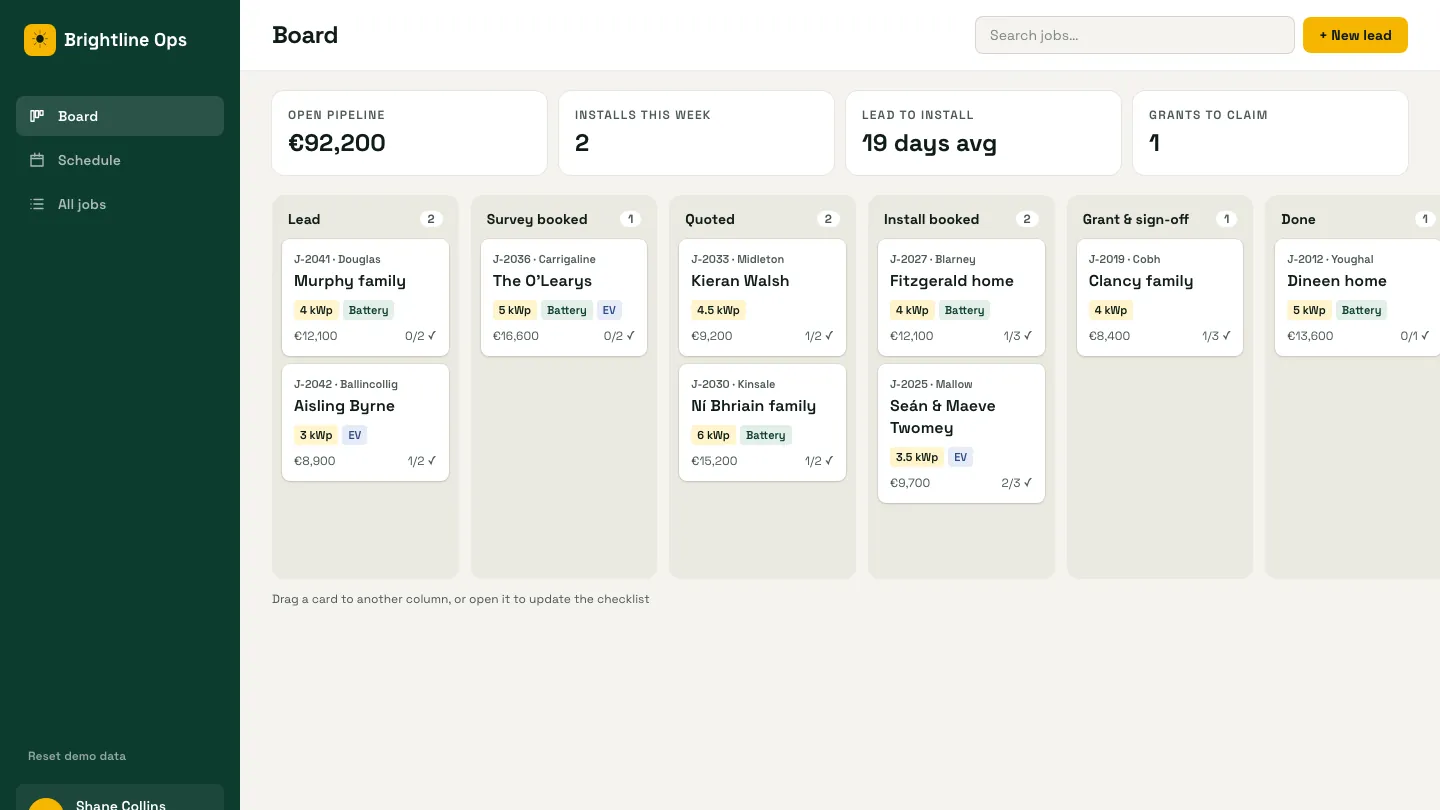Click Reset demo data link
The image size is (1440, 810).
coord(77,756)
